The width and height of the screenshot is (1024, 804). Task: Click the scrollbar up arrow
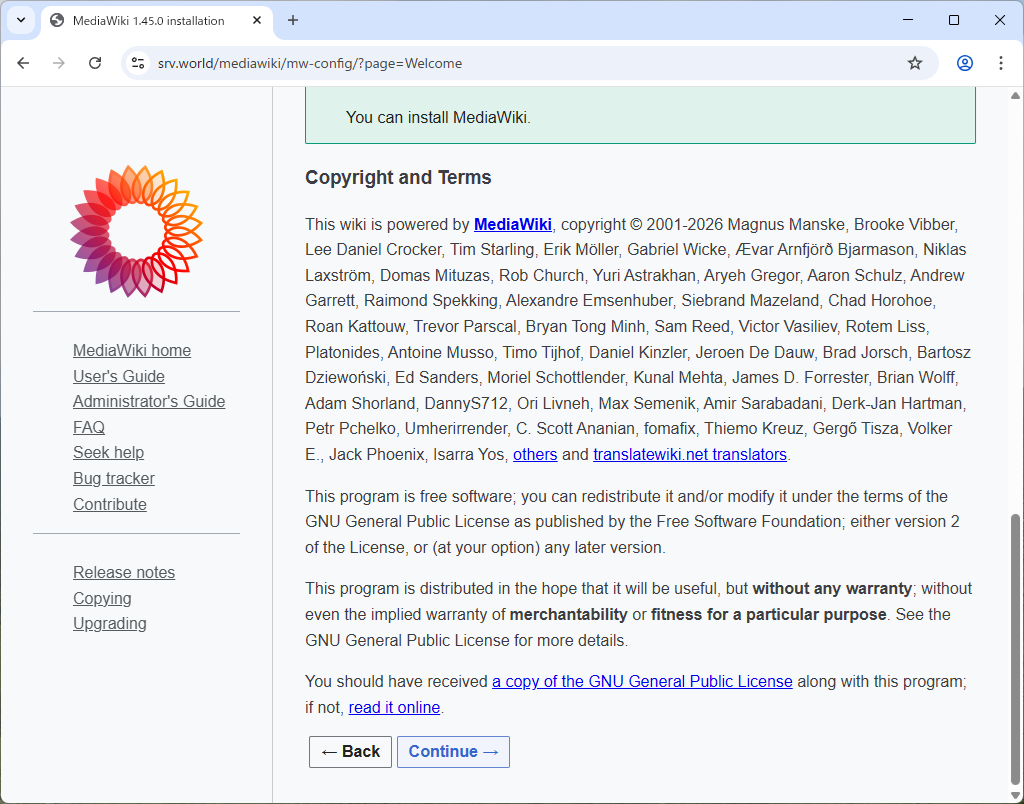point(1015,96)
